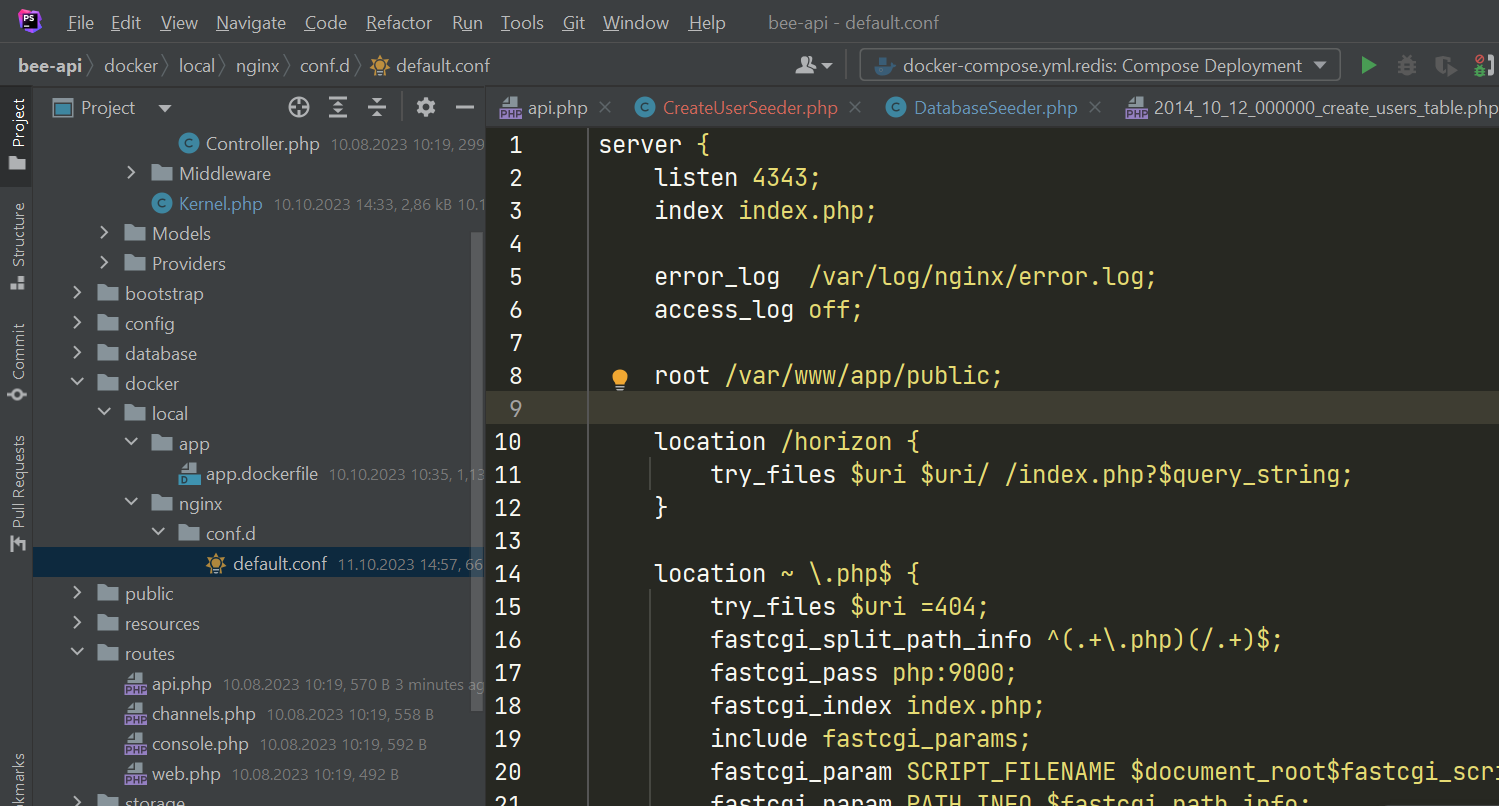Viewport: 1499px width, 806px height.
Task: Open Project panel settings gear
Action: point(425,107)
